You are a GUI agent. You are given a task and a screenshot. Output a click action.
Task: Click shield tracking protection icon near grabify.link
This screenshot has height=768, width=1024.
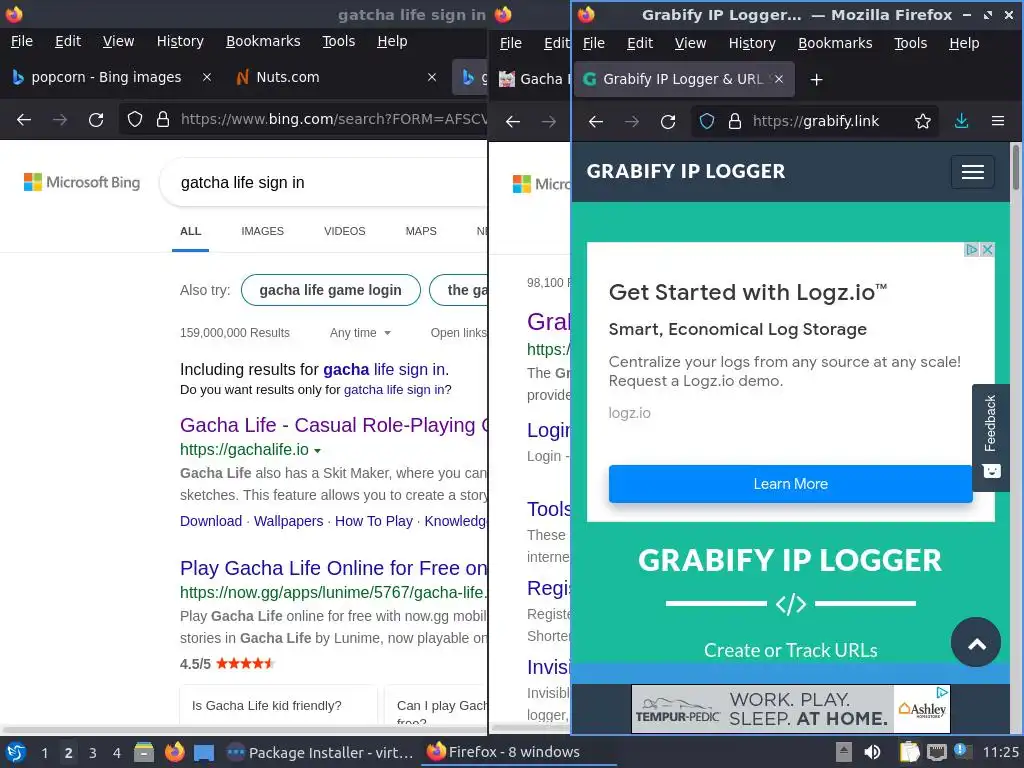(707, 121)
